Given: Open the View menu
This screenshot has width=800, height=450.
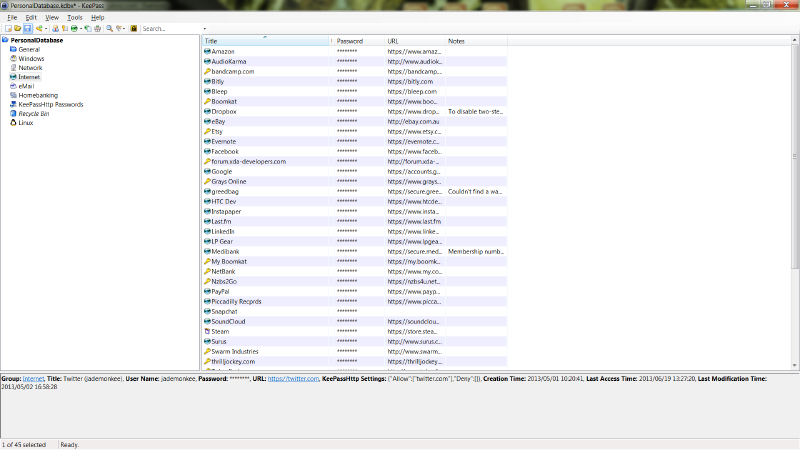Looking at the screenshot, I should coord(52,17).
